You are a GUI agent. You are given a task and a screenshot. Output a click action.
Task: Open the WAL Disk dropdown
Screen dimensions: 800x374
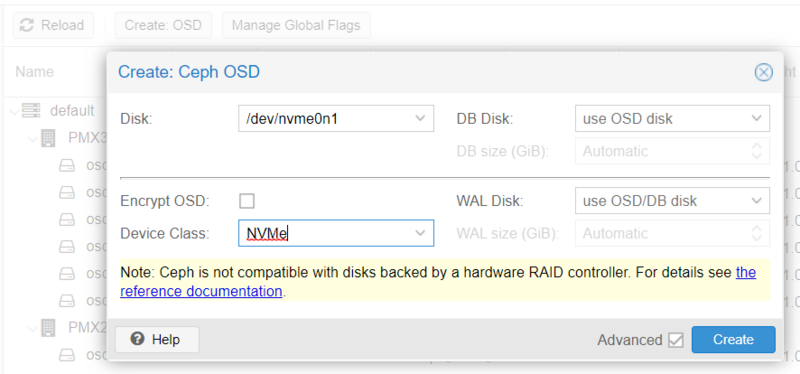click(x=756, y=201)
